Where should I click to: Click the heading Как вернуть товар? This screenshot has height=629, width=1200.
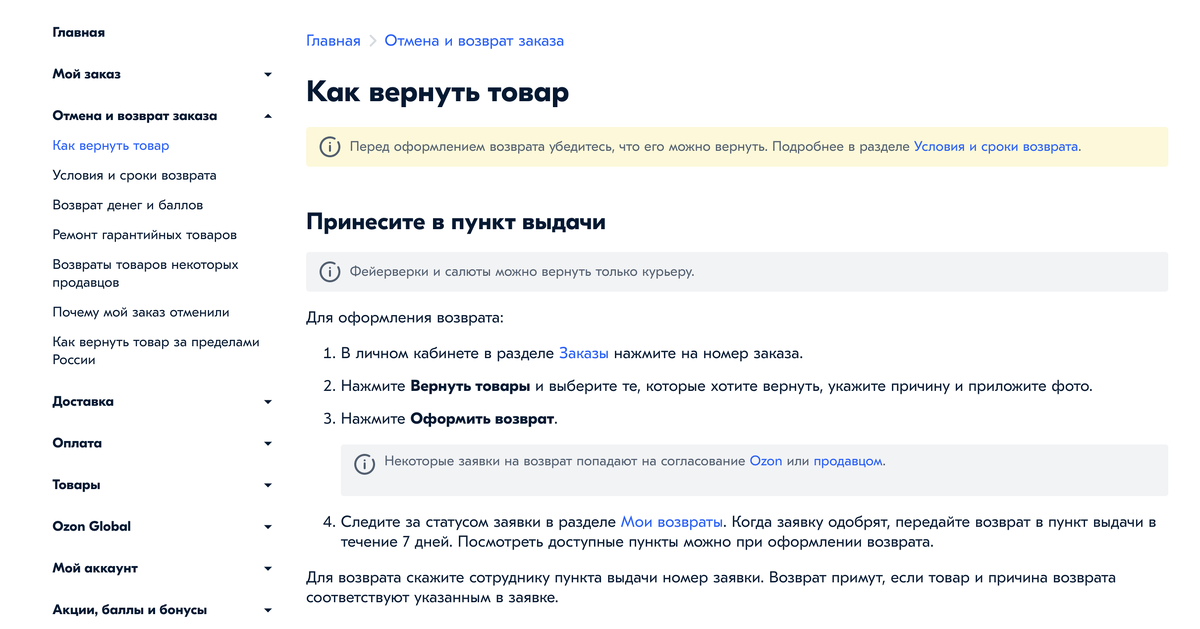pyautogui.click(x=438, y=93)
